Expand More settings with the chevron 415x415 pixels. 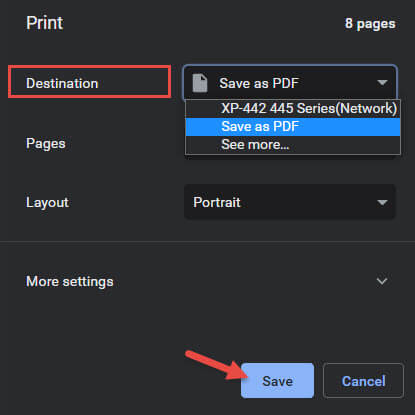tap(382, 281)
